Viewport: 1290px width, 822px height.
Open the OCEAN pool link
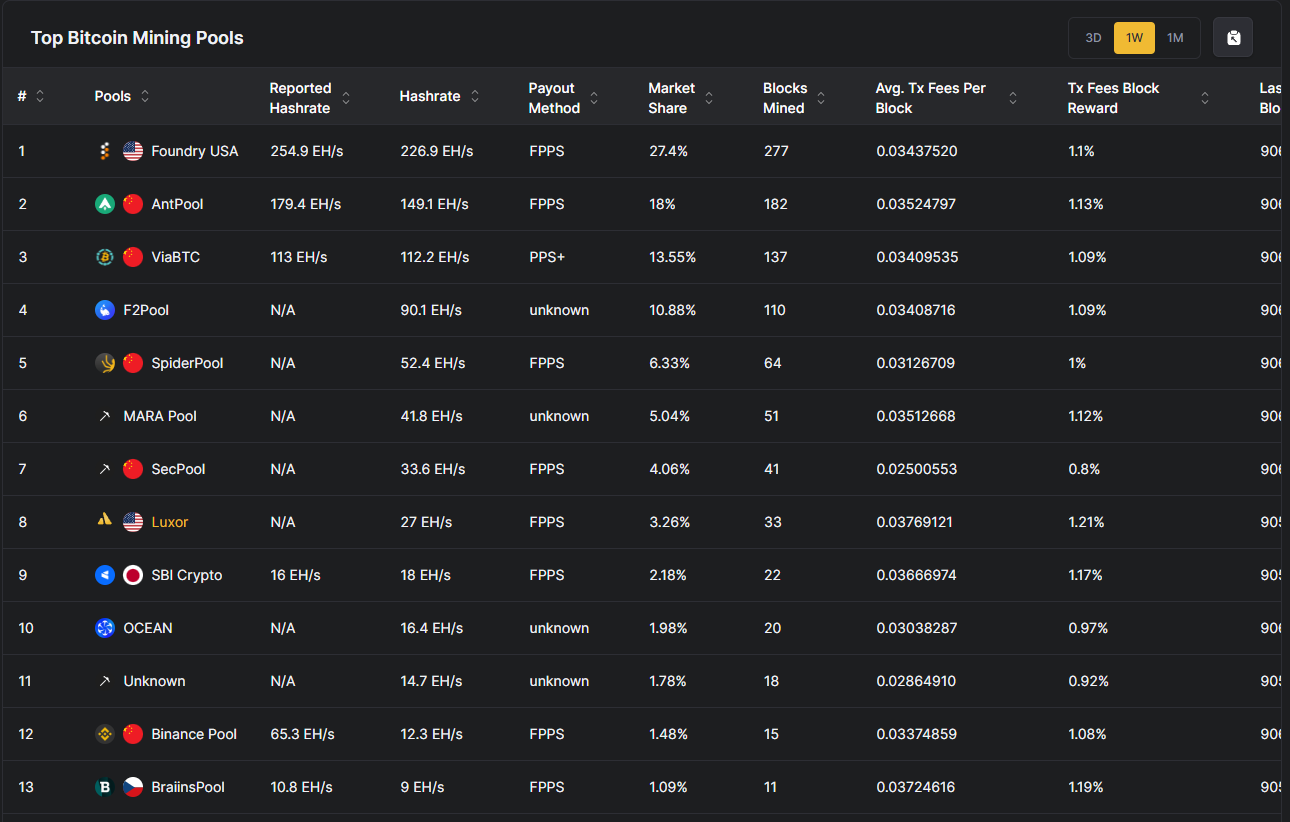148,628
